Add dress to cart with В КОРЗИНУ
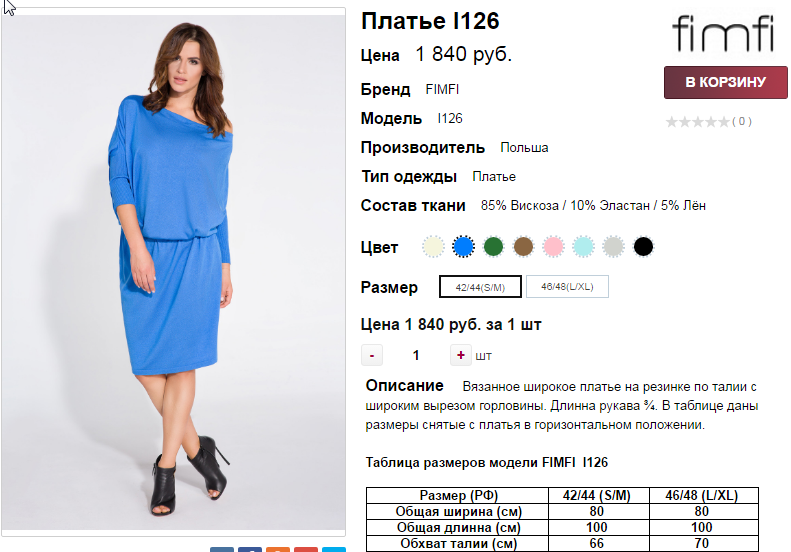The width and height of the screenshot is (791, 552). click(725, 82)
